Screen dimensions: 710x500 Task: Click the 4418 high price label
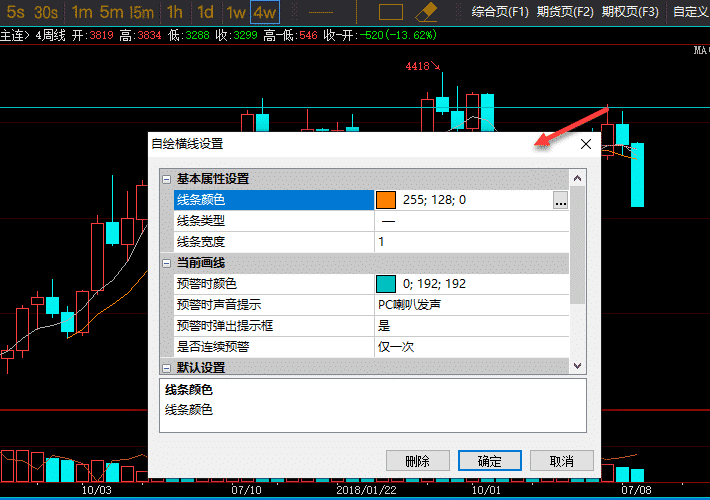(417, 67)
